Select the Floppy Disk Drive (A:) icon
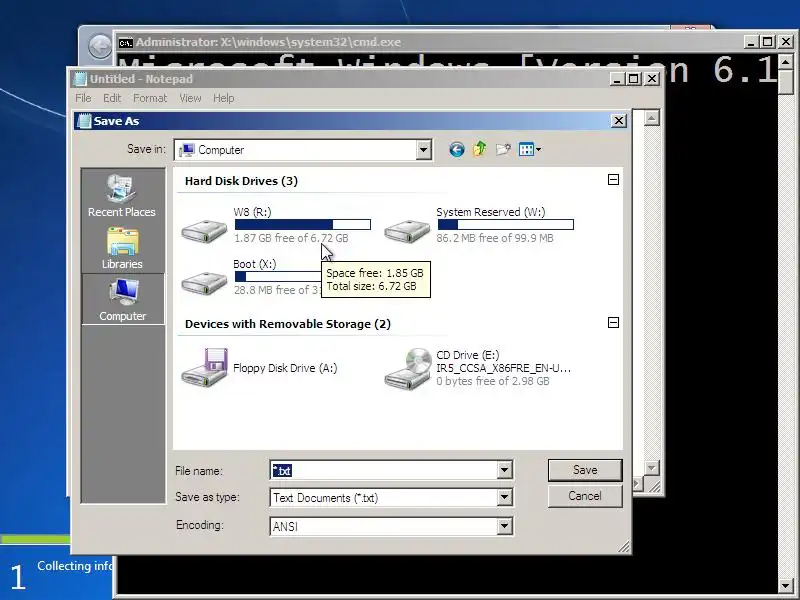Screen dimensions: 800x600 coord(204,368)
